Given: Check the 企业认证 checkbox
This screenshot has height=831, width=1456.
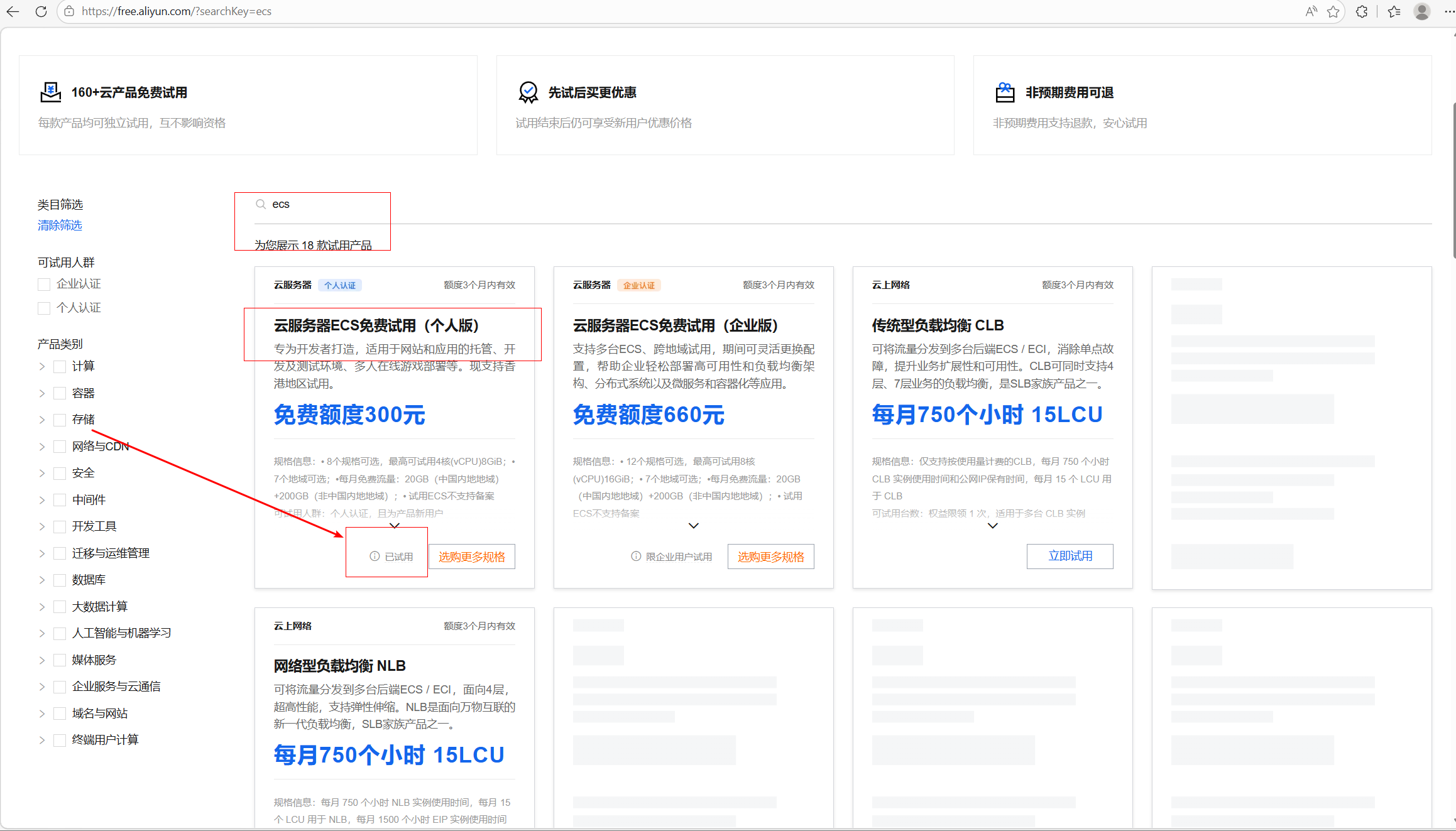Looking at the screenshot, I should (44, 285).
